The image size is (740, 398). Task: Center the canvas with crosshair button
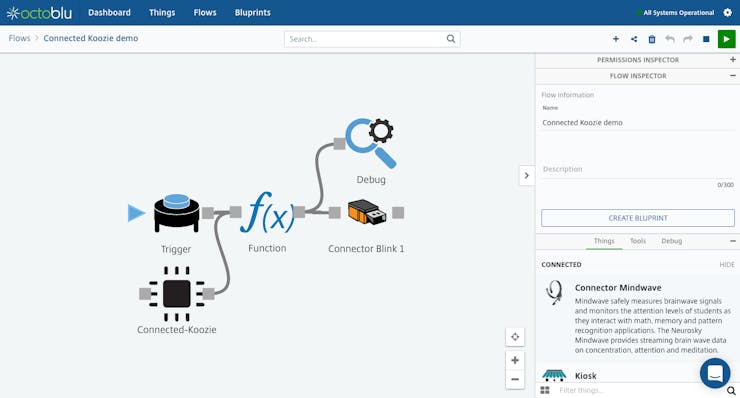coord(515,337)
